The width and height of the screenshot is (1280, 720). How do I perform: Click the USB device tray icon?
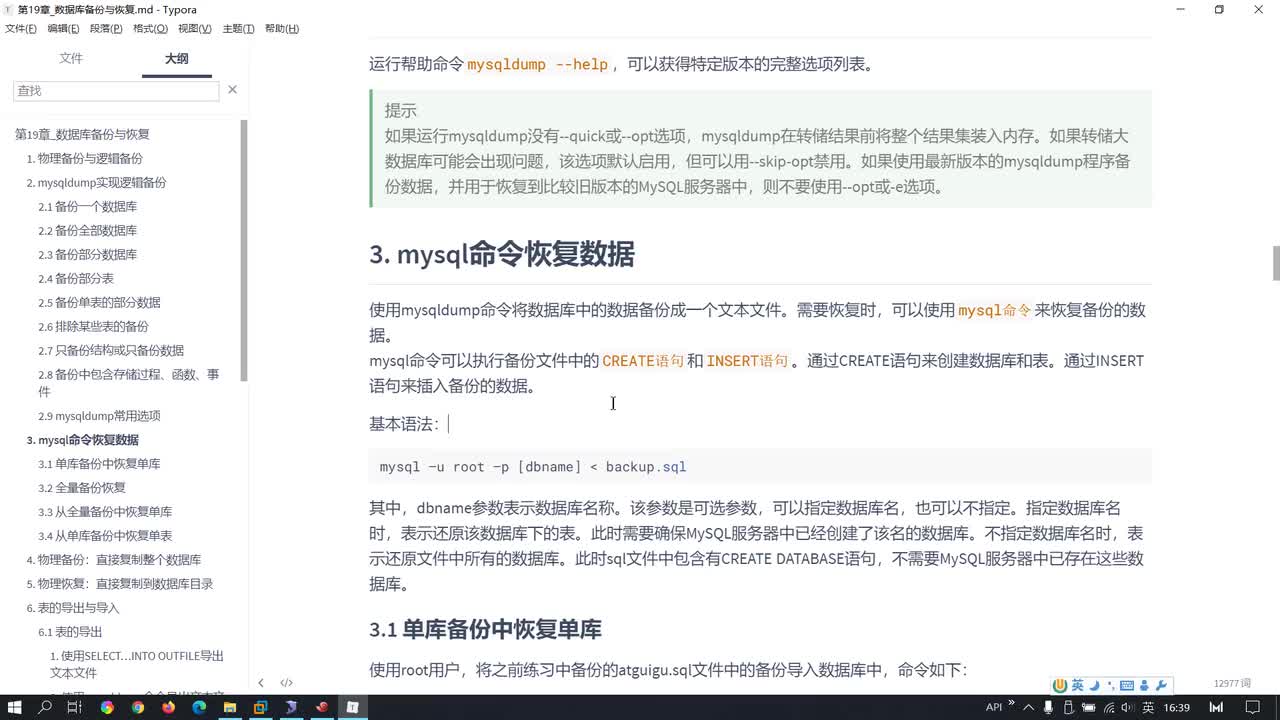click(x=1067, y=707)
